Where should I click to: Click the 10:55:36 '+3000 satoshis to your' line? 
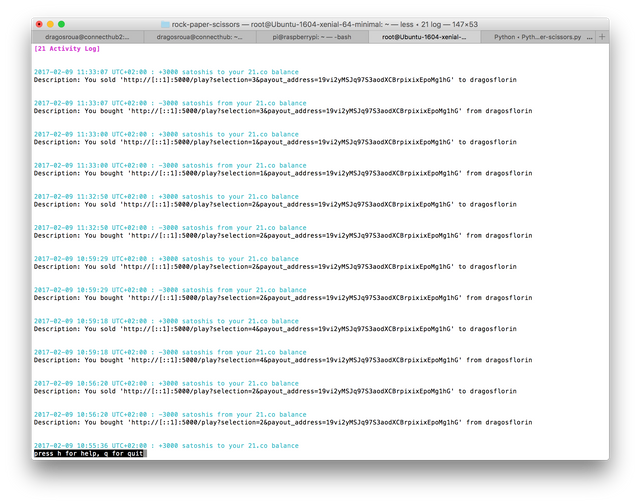click(x=166, y=446)
